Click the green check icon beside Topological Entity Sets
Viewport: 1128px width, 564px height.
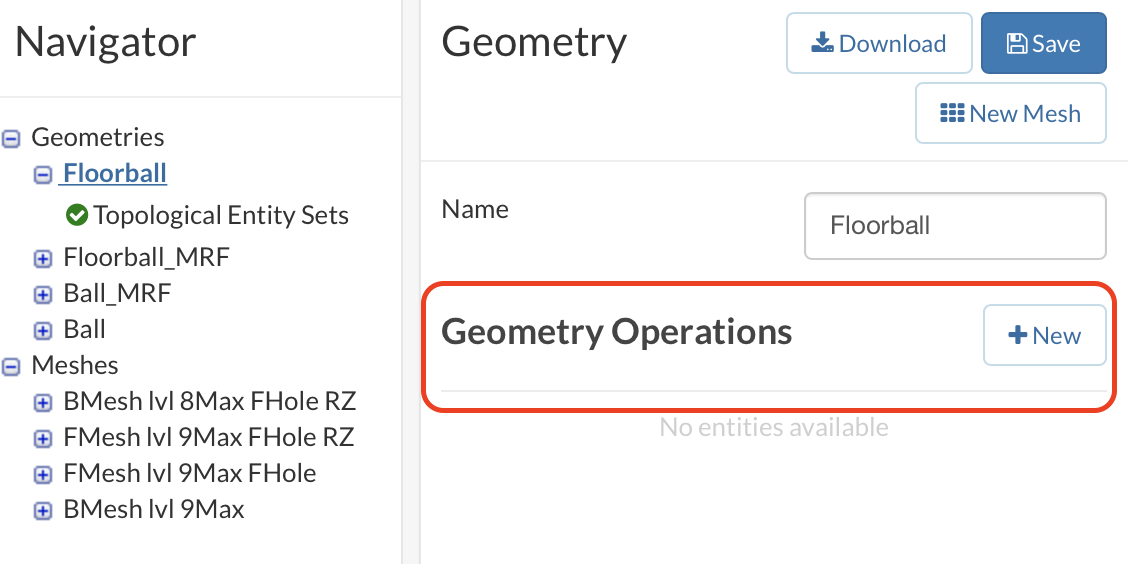[76, 215]
